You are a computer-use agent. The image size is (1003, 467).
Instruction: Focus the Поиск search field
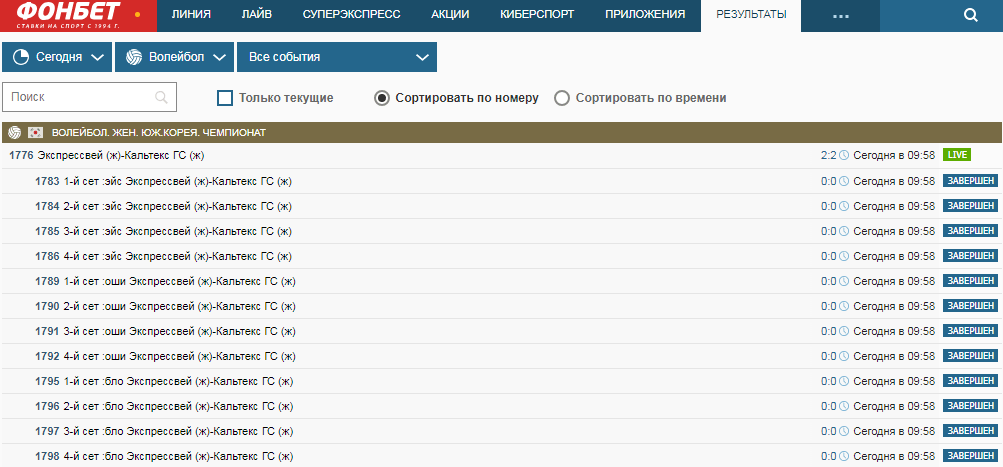pos(90,97)
